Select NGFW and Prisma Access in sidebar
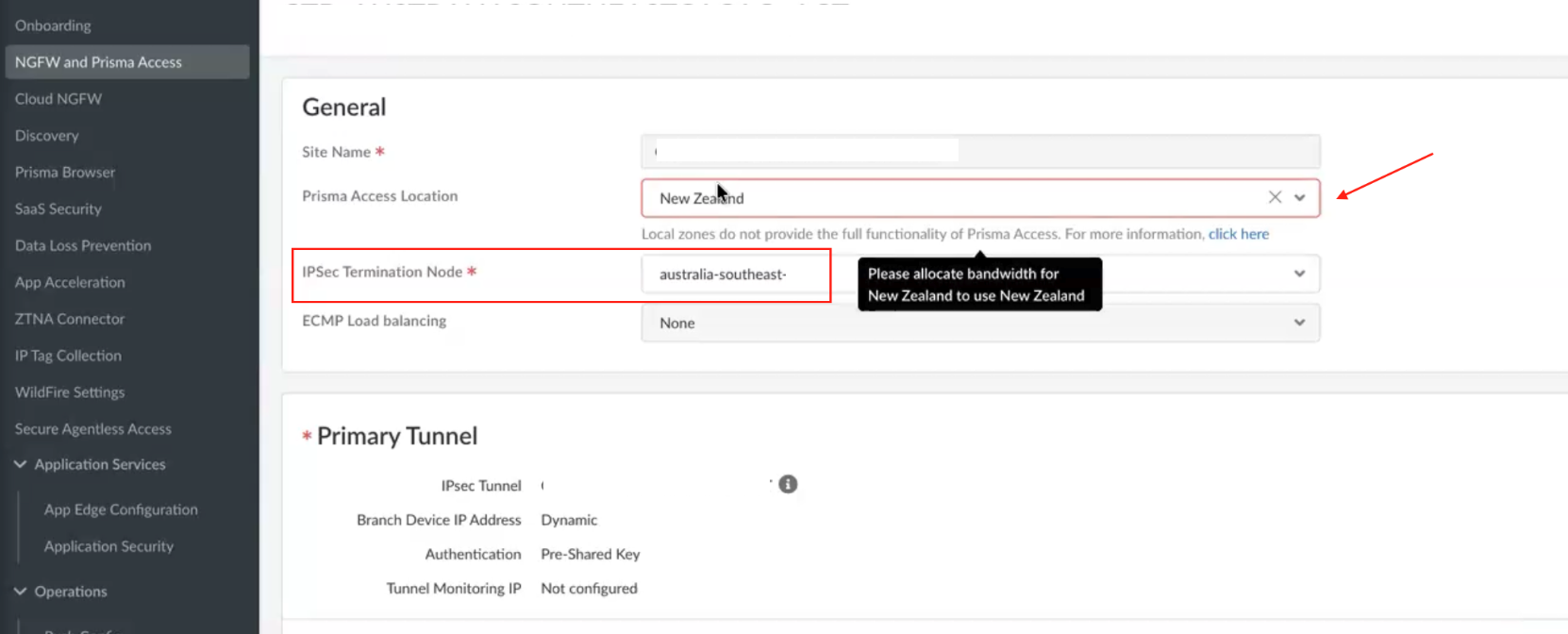Viewport: 1568px width, 634px height. pyautogui.click(x=127, y=62)
